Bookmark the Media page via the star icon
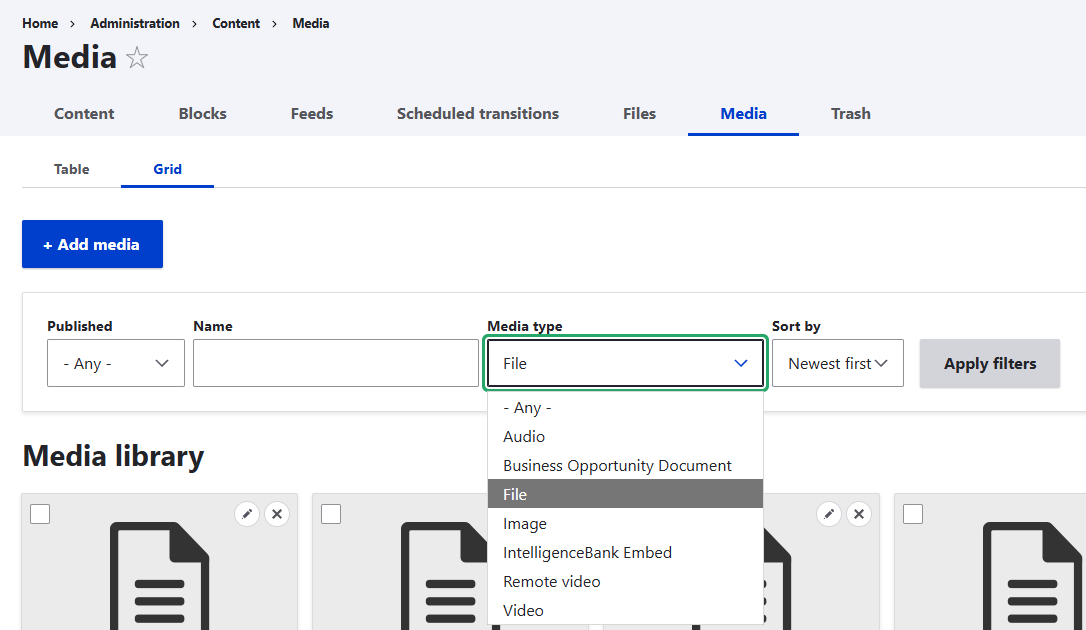Image resolution: width=1086 pixels, height=630 pixels. 136,57
